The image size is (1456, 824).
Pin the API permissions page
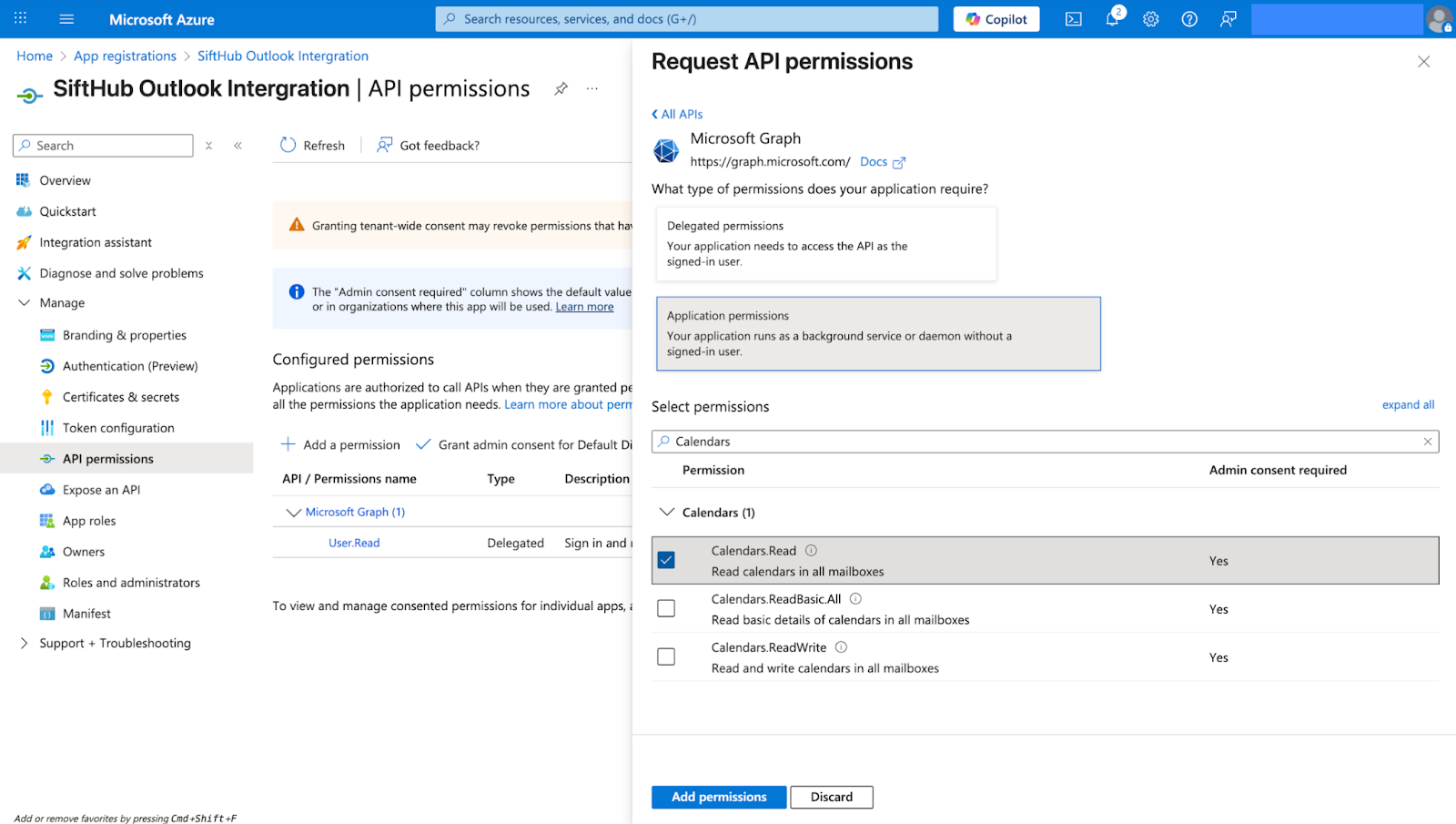pyautogui.click(x=561, y=88)
